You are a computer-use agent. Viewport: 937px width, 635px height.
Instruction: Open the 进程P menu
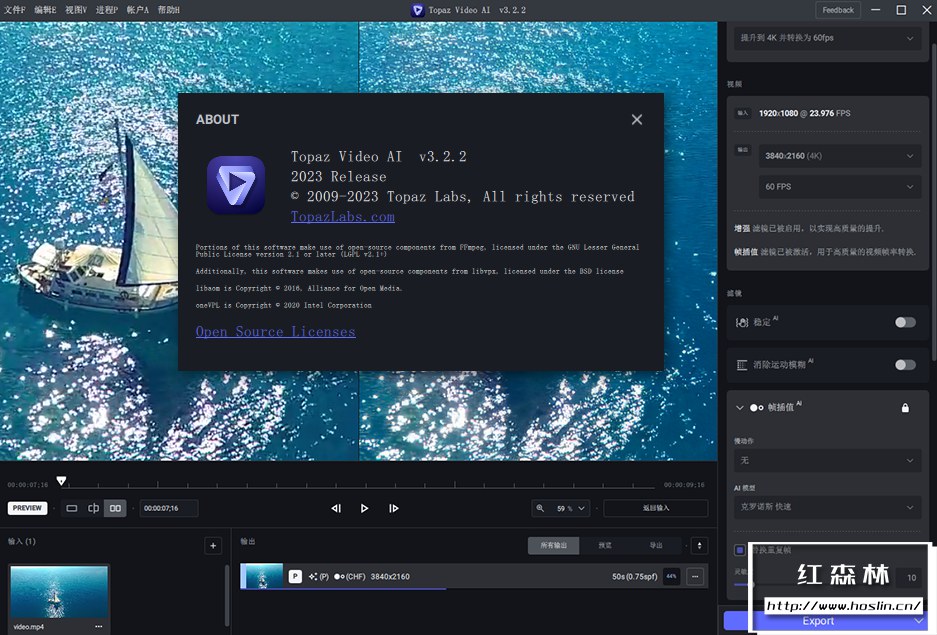tap(107, 10)
